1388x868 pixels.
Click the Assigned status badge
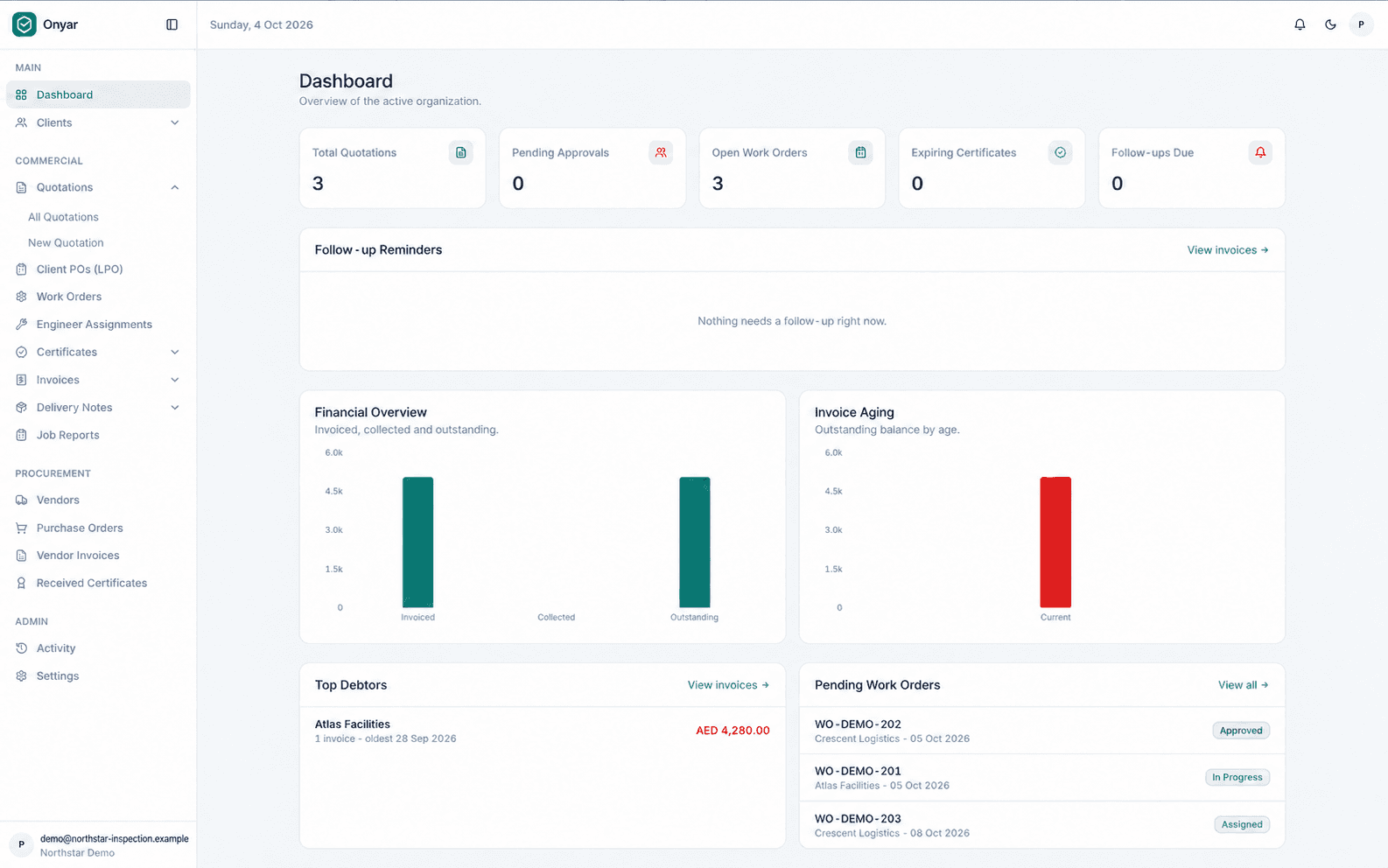click(x=1242, y=824)
